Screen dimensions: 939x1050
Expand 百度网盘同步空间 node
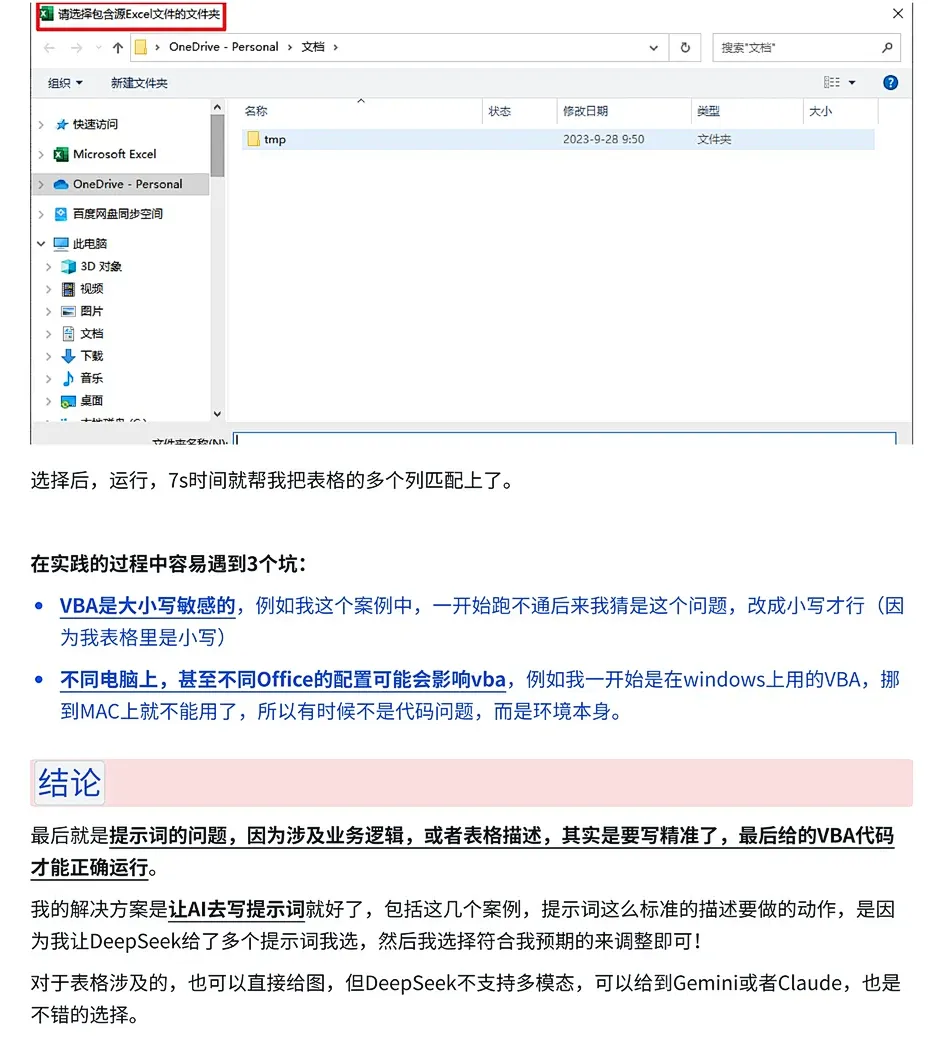(41, 214)
